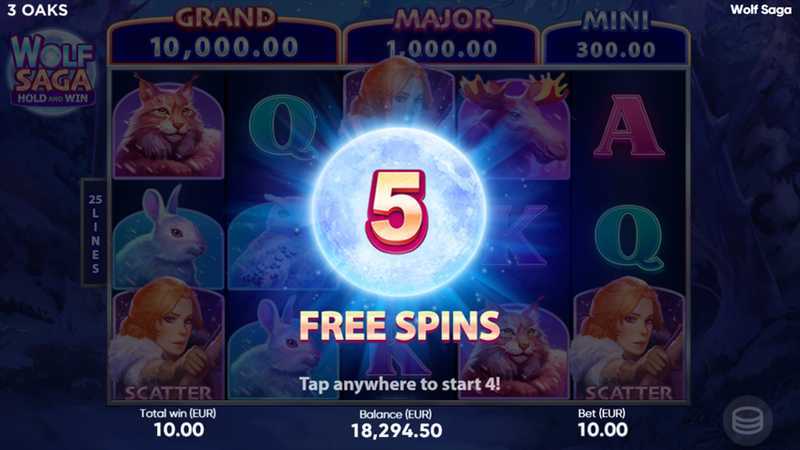Image resolution: width=800 pixels, height=450 pixels.
Task: Click the red A symbol on fifth reel
Action: 629,126
